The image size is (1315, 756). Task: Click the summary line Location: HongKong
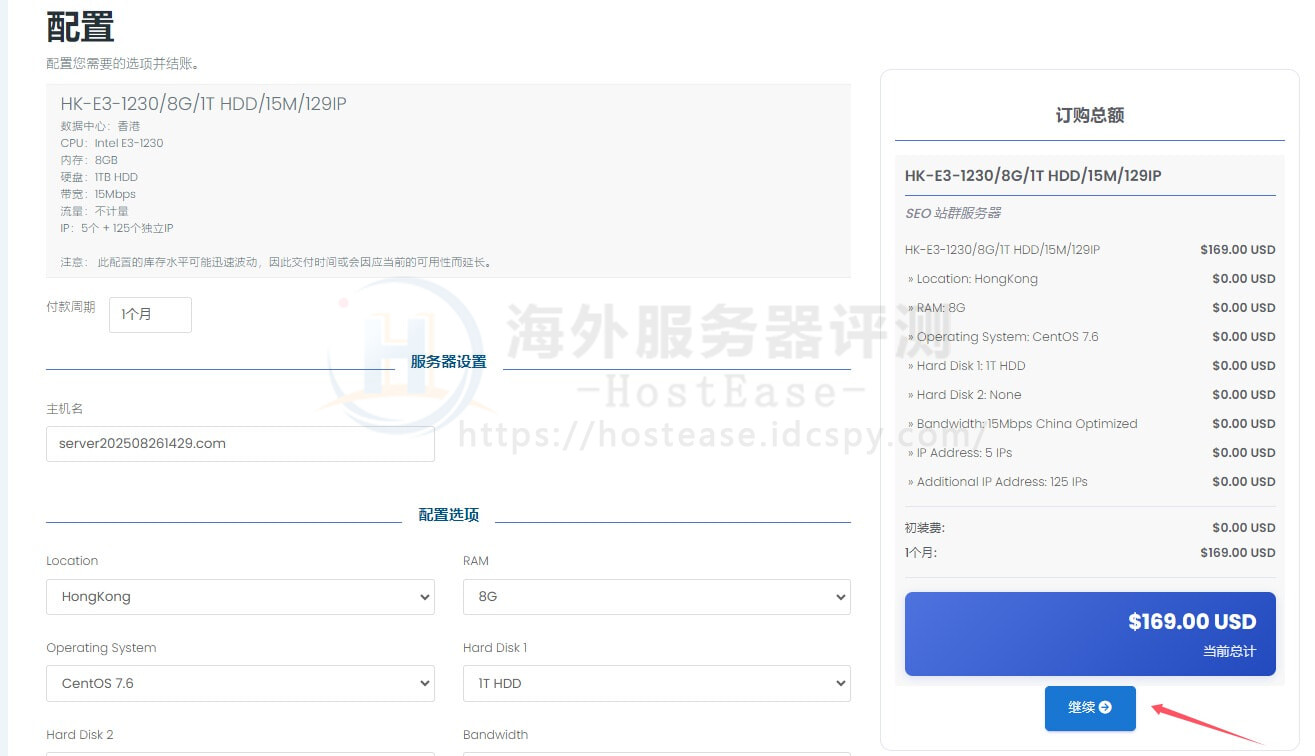point(977,279)
